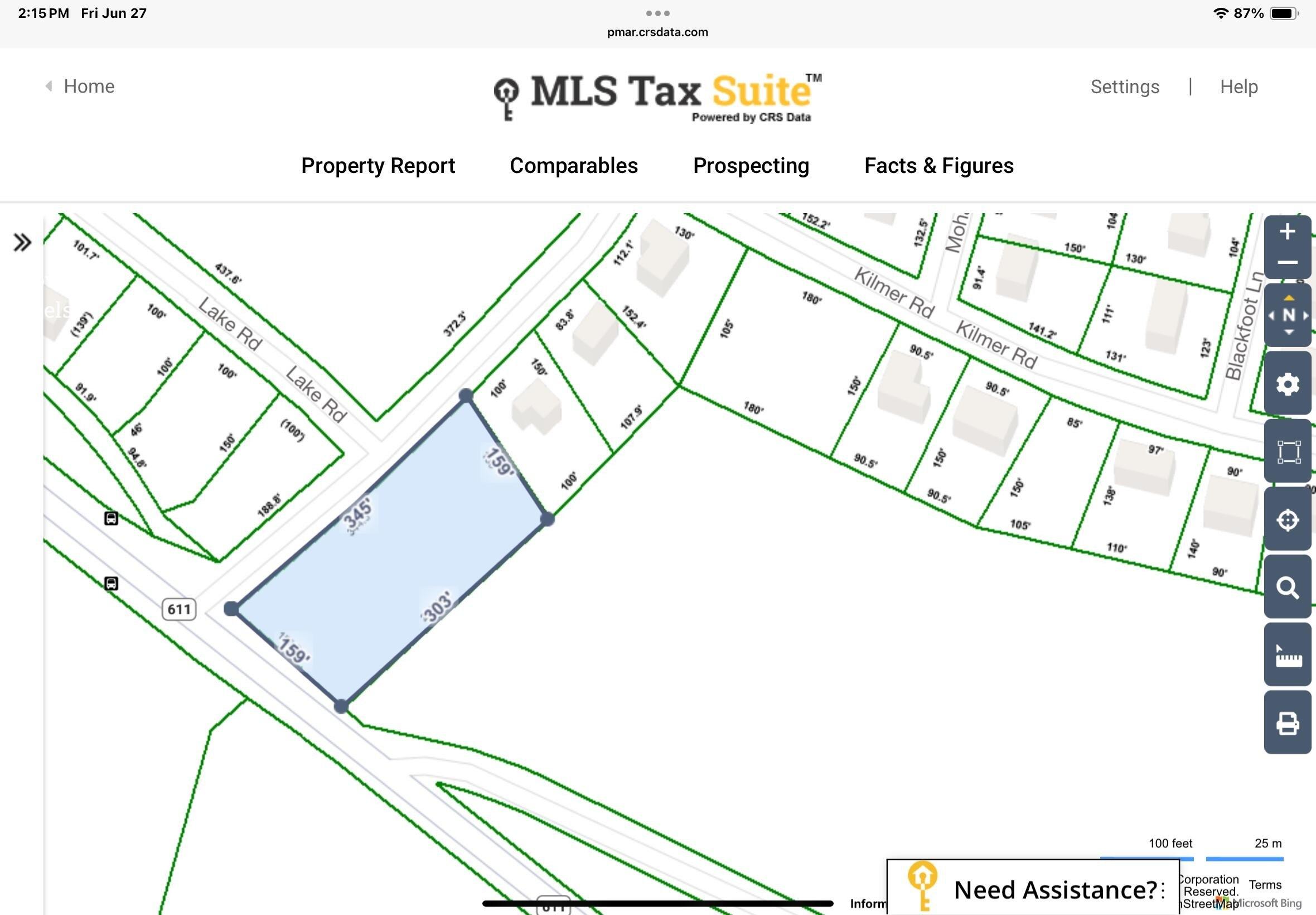Open the Prospecting menu
Image resolution: width=1316 pixels, height=915 pixels.
(x=751, y=166)
